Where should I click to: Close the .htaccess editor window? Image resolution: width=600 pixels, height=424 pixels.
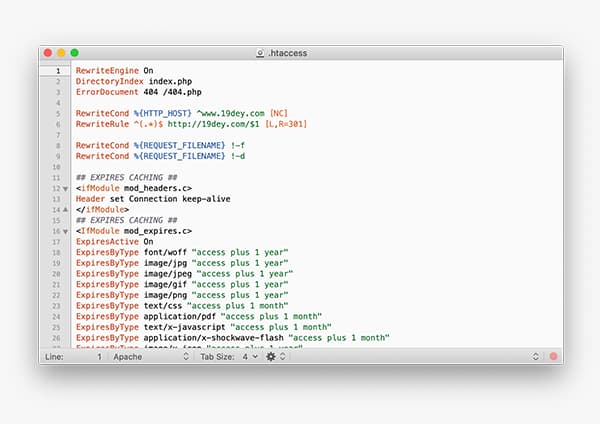(47, 52)
